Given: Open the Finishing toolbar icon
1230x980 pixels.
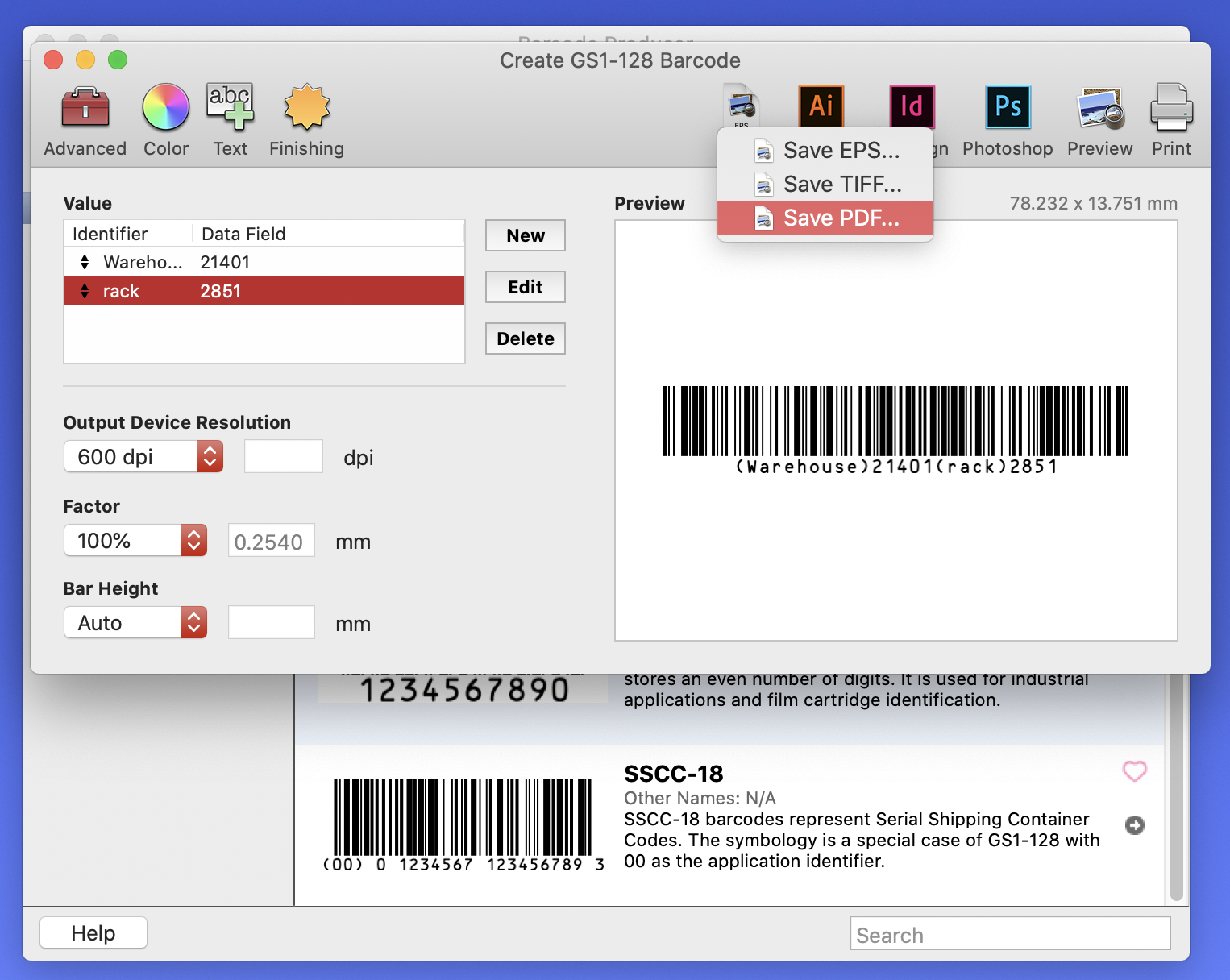Looking at the screenshot, I should [x=307, y=106].
